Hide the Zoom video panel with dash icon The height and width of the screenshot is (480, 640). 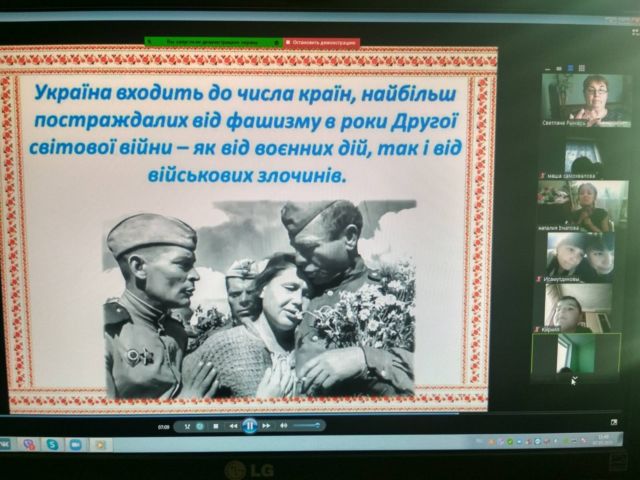coord(548,69)
